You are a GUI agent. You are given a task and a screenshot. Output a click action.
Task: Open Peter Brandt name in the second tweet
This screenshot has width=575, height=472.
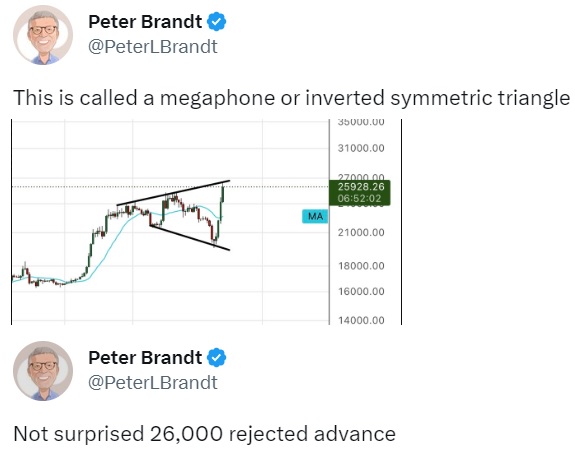145,358
